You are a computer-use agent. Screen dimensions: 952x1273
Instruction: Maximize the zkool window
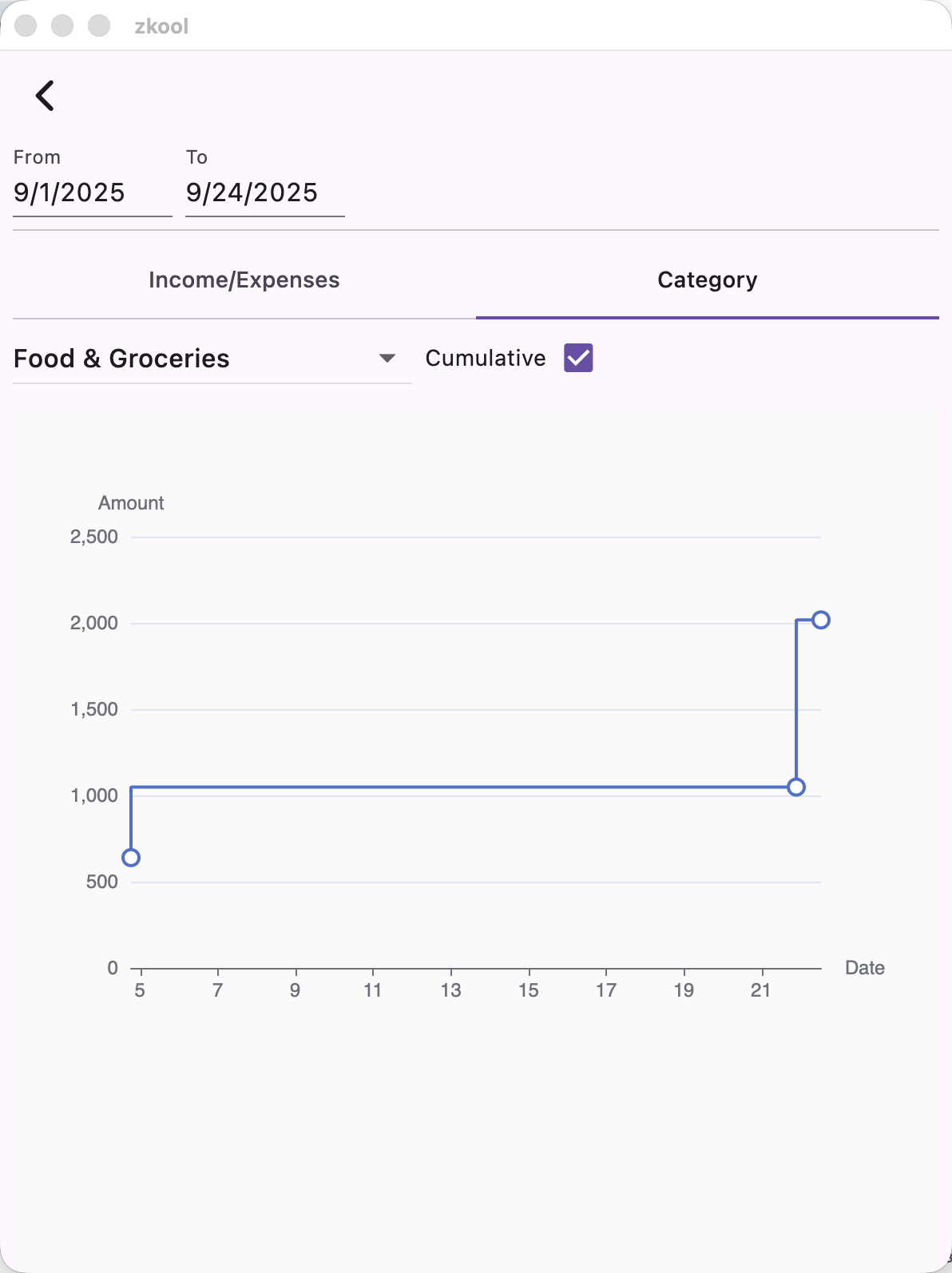click(99, 26)
